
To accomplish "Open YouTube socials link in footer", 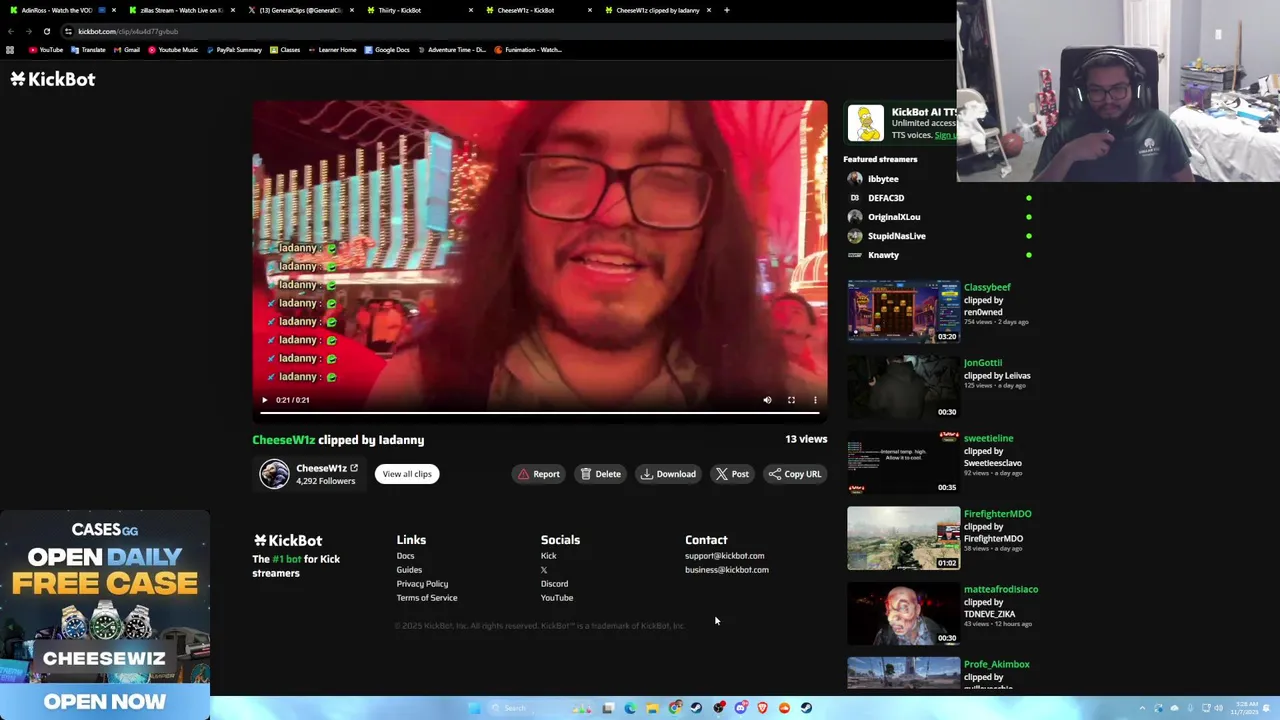I will (557, 598).
